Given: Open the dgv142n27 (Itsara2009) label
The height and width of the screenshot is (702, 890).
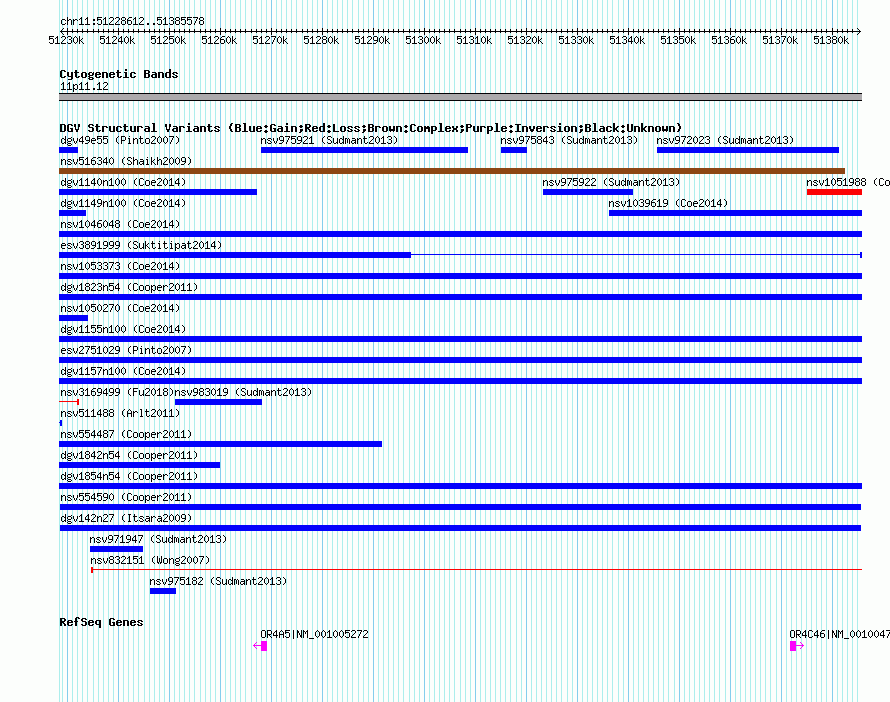Looking at the screenshot, I should 126,518.
